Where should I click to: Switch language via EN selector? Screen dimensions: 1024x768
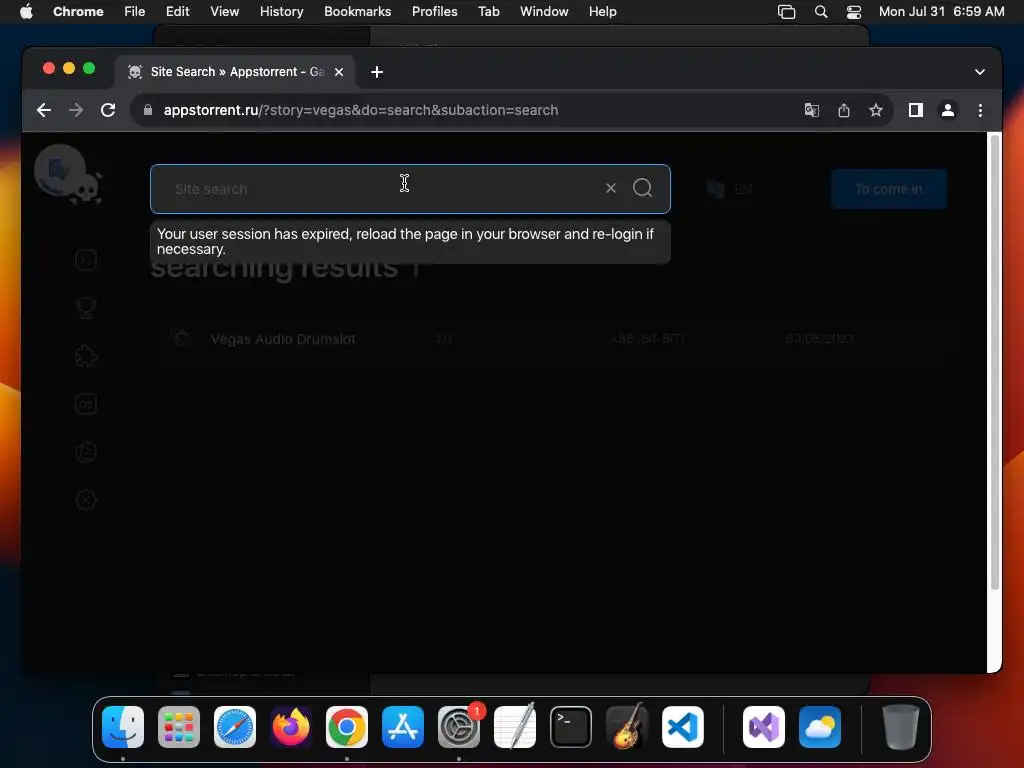[729, 189]
